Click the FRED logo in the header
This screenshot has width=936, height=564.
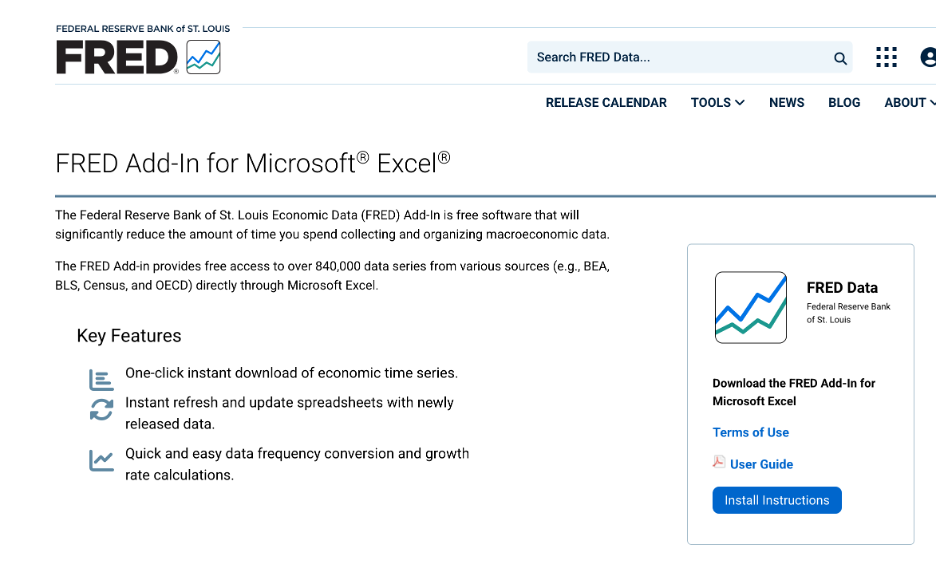point(117,57)
